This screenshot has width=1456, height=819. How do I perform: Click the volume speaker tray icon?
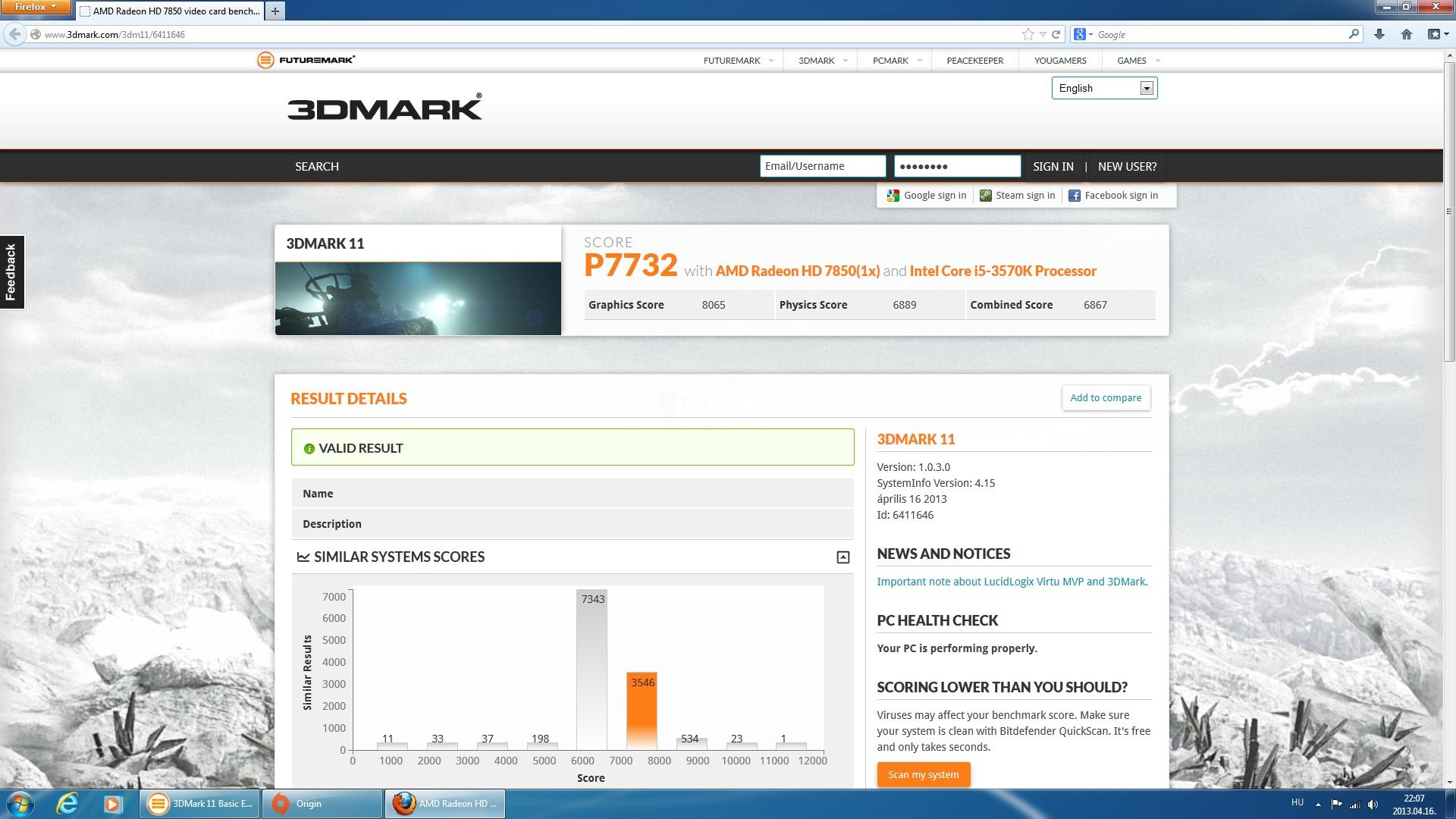[1373, 804]
